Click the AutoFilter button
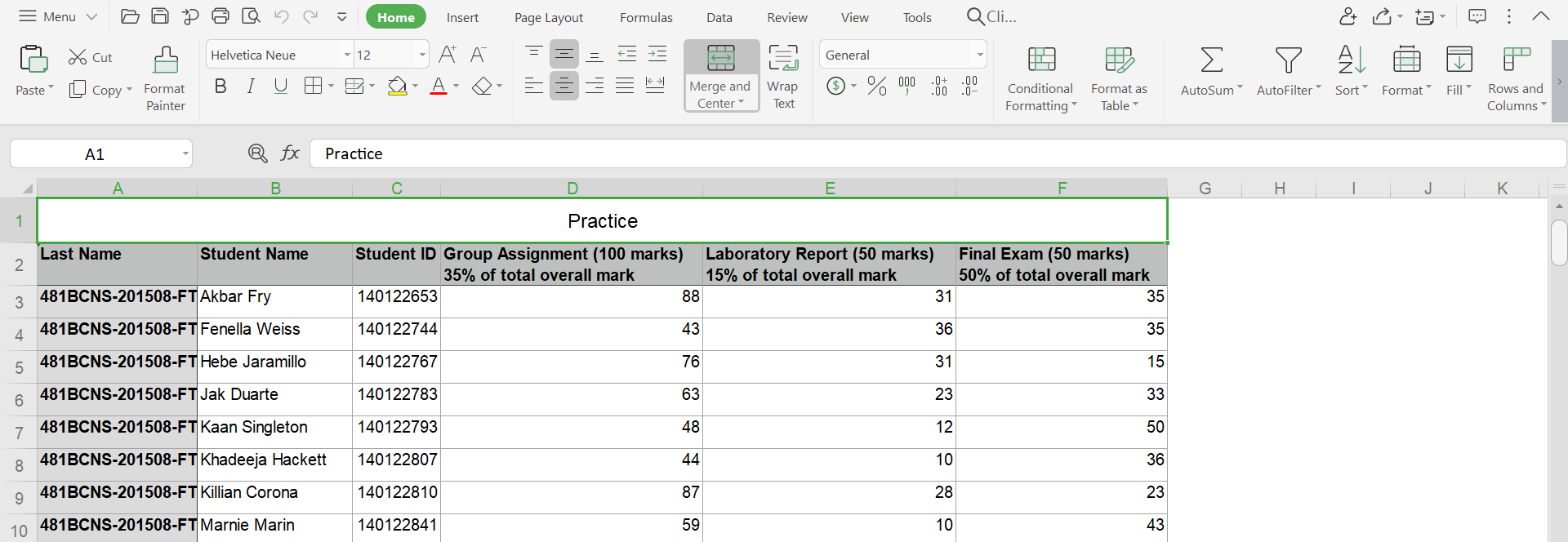 click(x=1289, y=71)
